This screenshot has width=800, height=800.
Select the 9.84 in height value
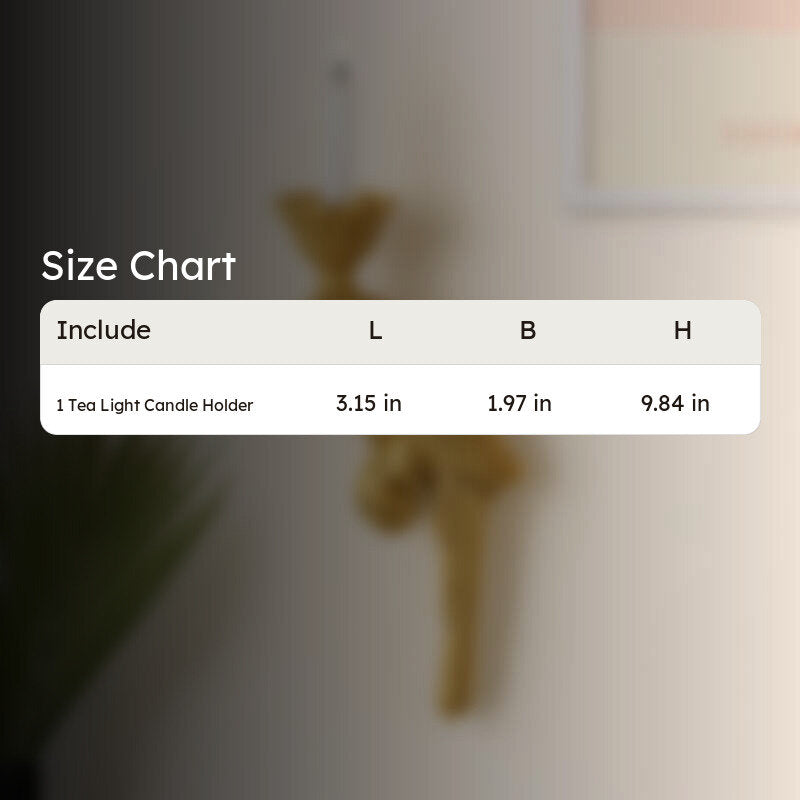tap(675, 403)
